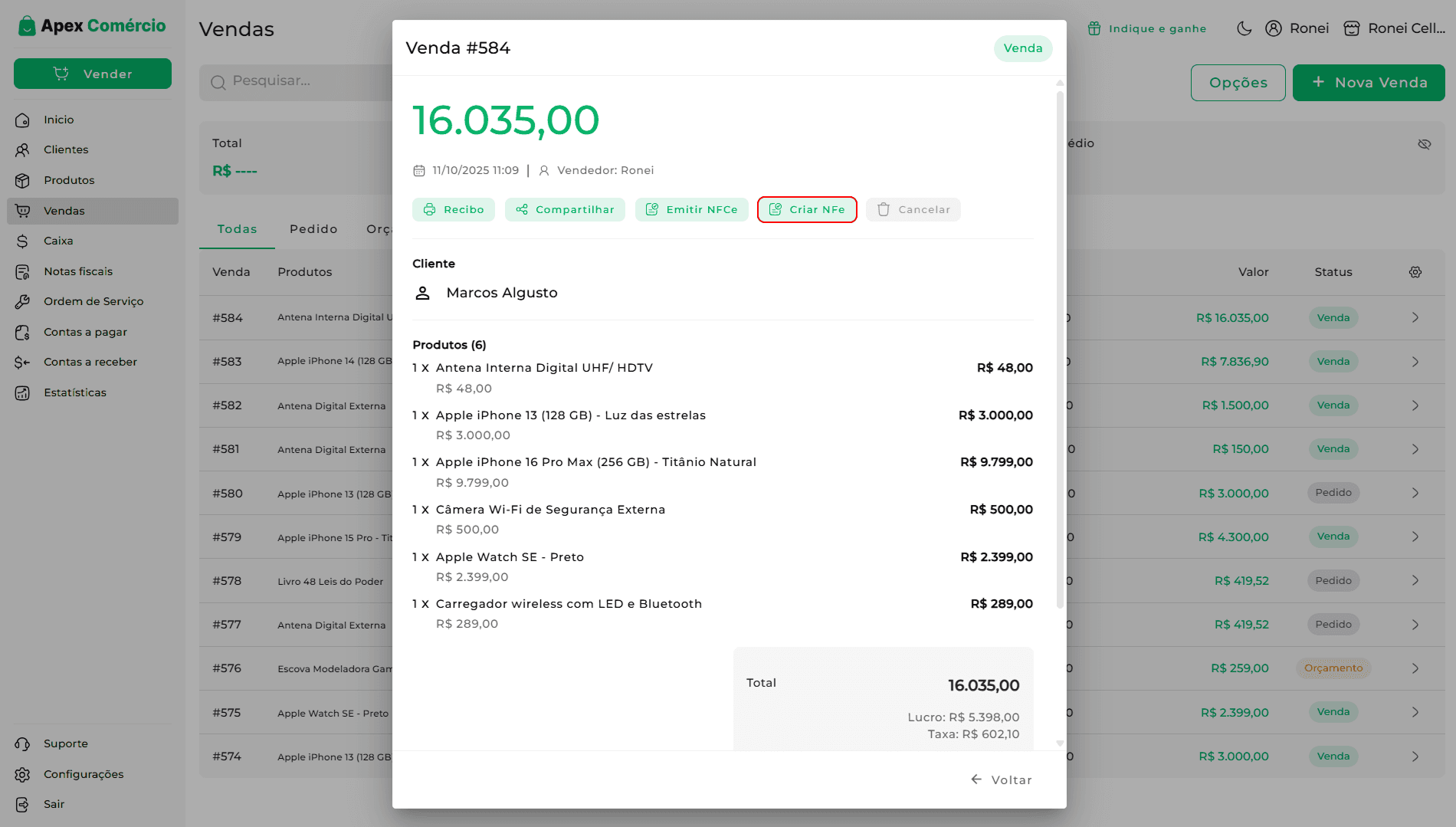Expand sale #578 row chevron
Screen dimensions: 1456x827
[1415, 580]
